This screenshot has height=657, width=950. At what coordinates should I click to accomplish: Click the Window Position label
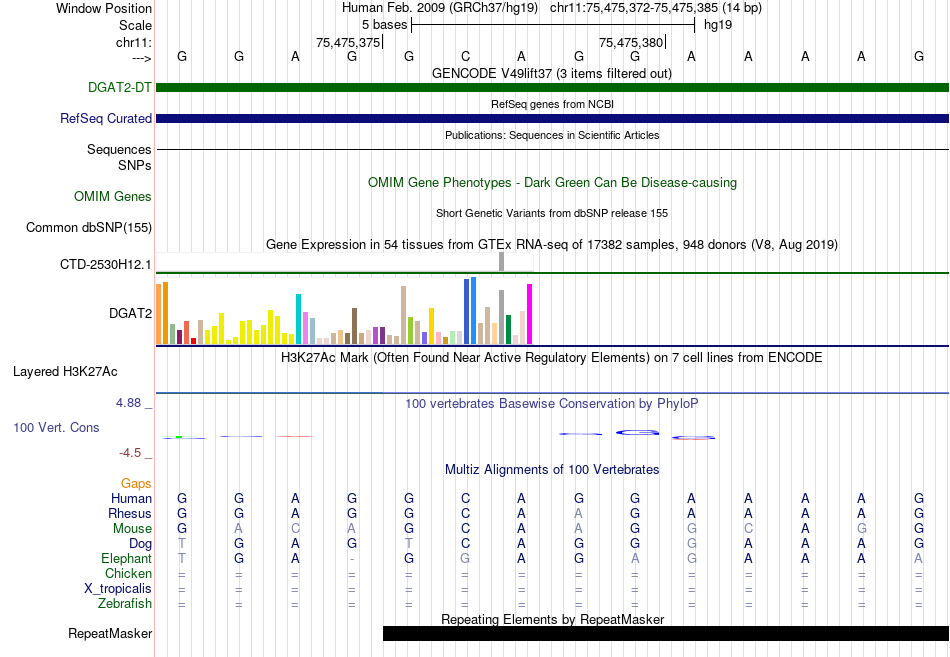[104, 8]
